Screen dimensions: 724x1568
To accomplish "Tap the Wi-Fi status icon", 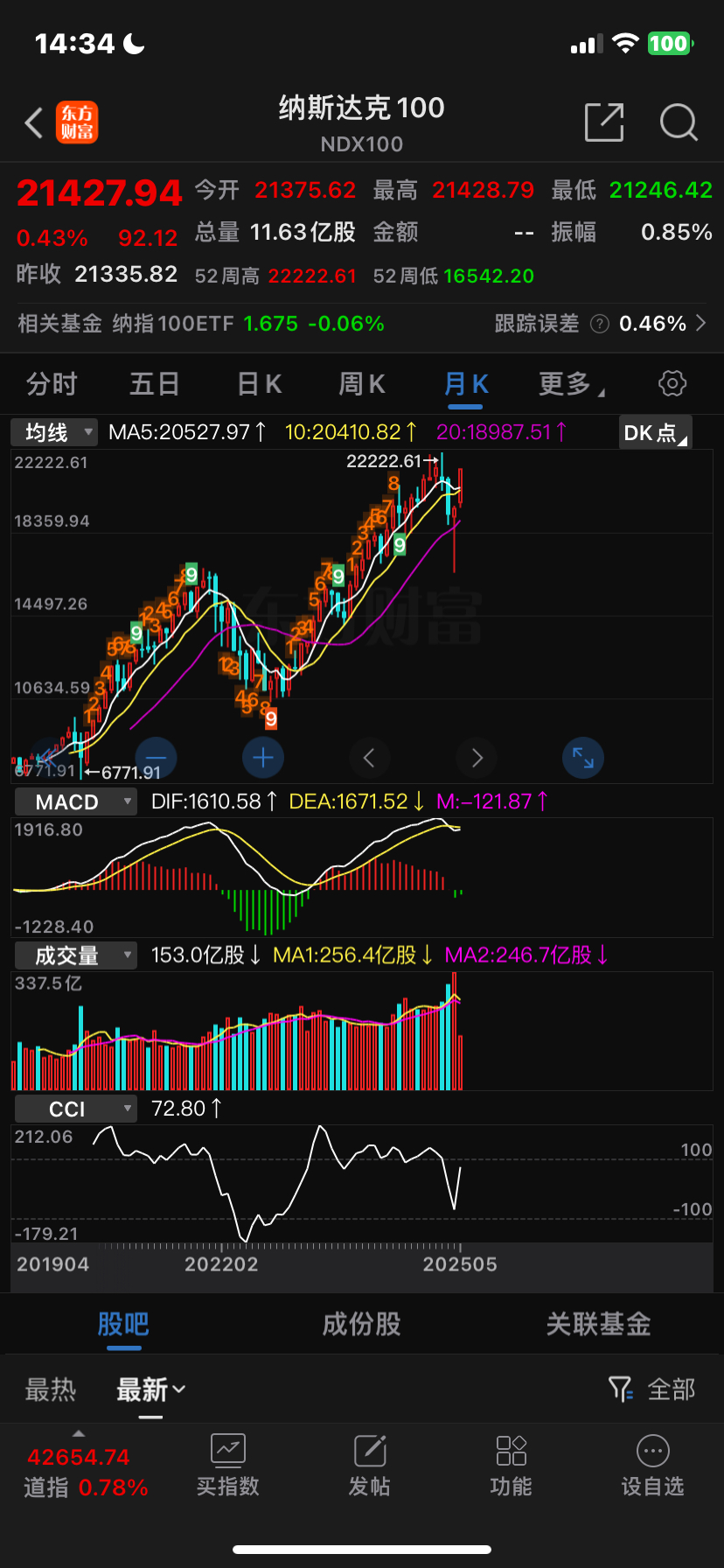I will [625, 44].
